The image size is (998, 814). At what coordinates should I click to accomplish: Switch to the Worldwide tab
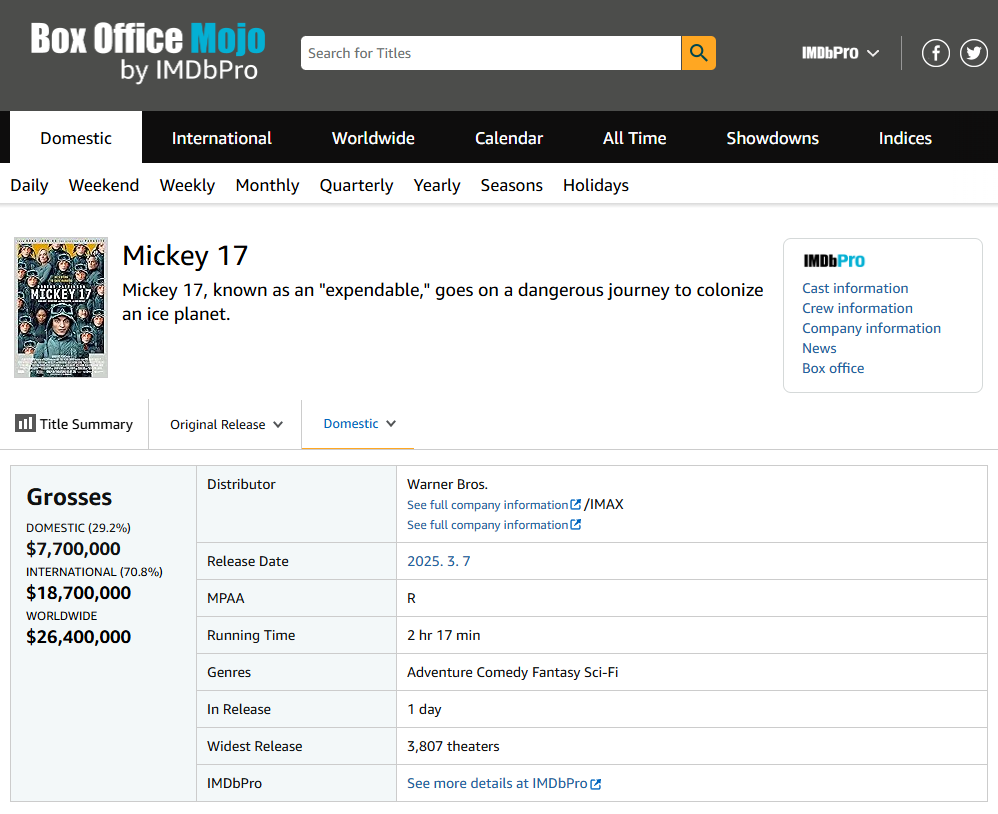(373, 138)
